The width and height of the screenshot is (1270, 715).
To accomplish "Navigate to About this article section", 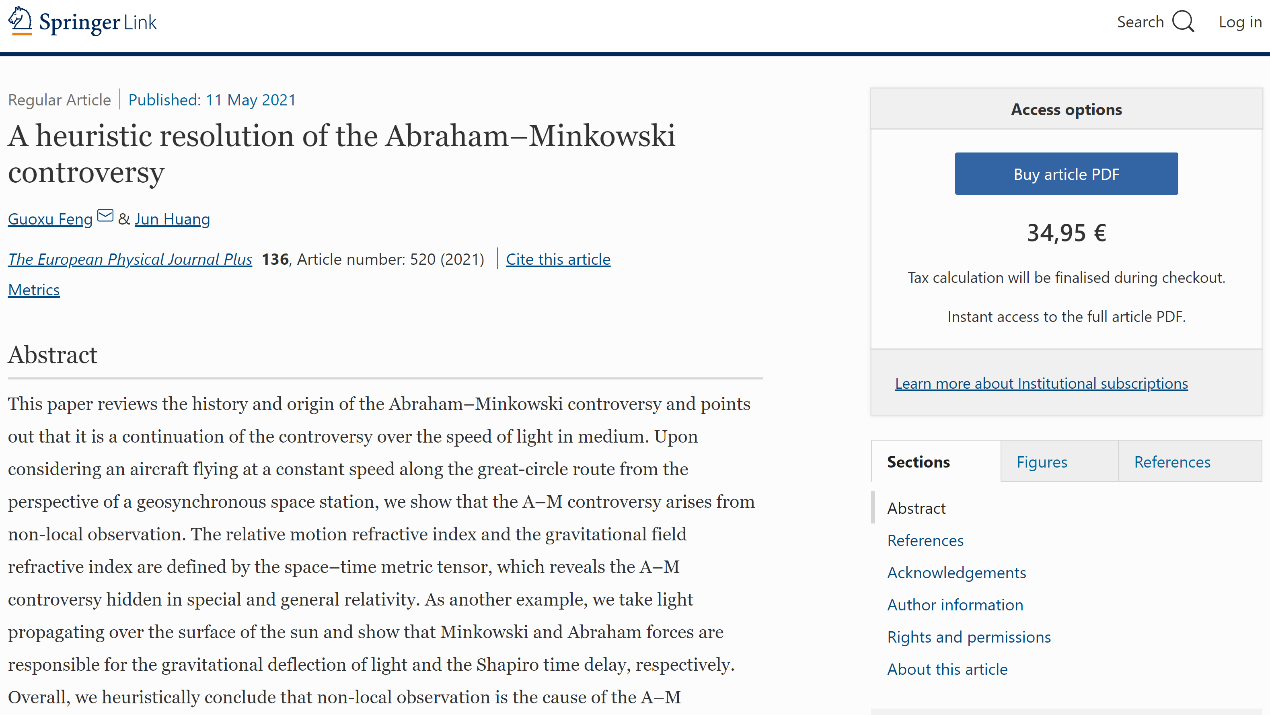I will point(947,669).
